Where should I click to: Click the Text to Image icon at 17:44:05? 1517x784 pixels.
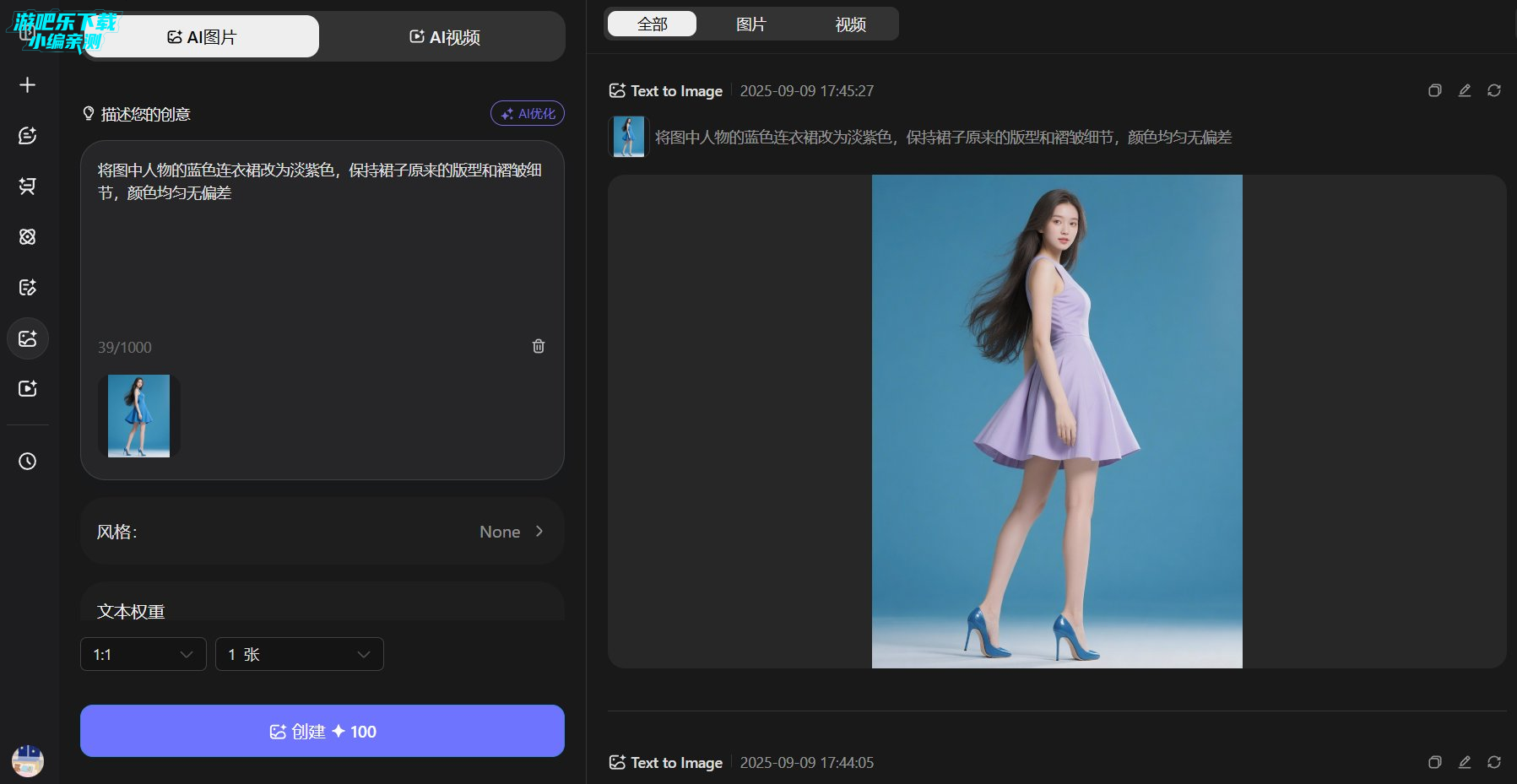[x=617, y=762]
